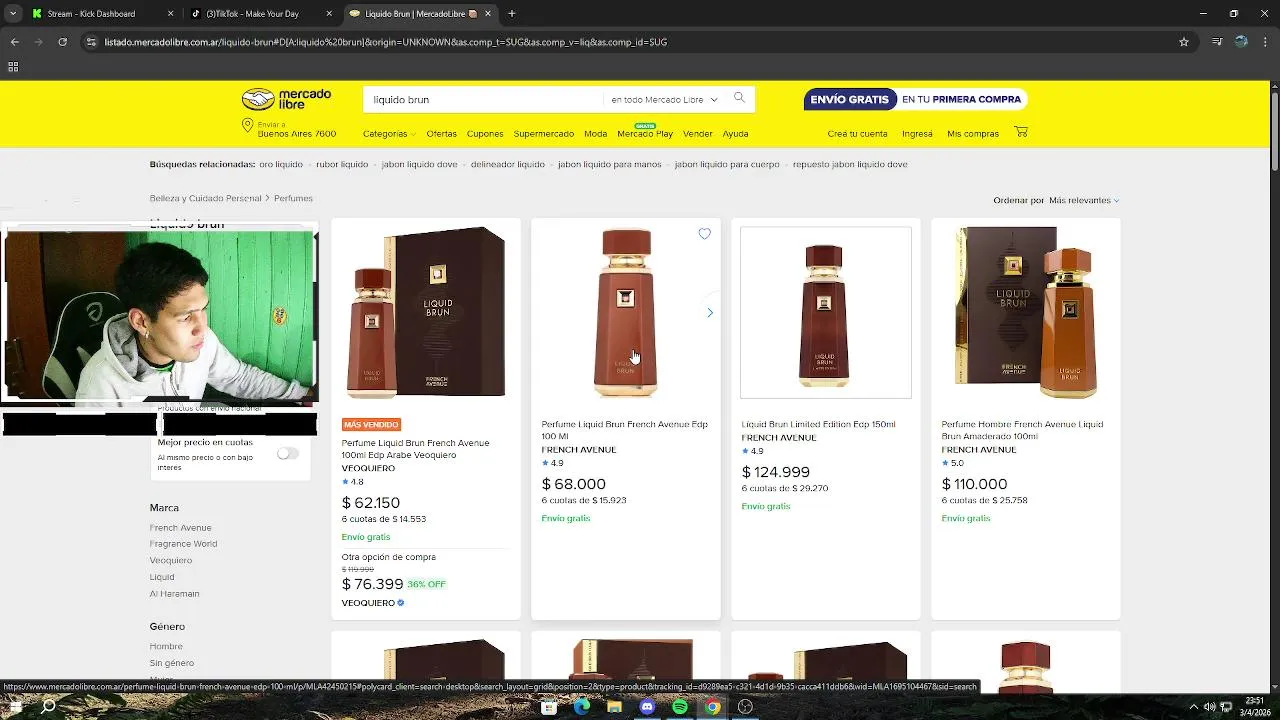Open Liquid Brun Limited Edition Edp 150ml thumbnail
This screenshot has height=720, width=1280.
point(826,313)
